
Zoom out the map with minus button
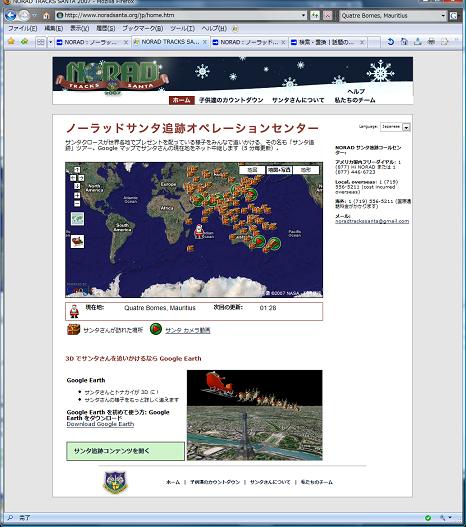click(77, 203)
